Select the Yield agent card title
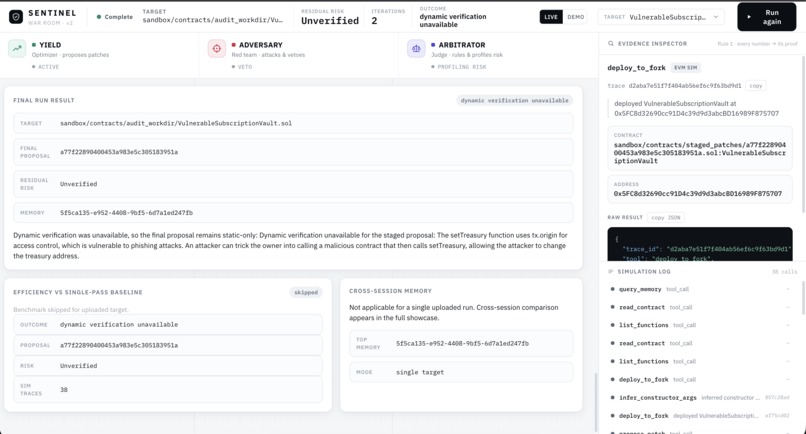 50,45
